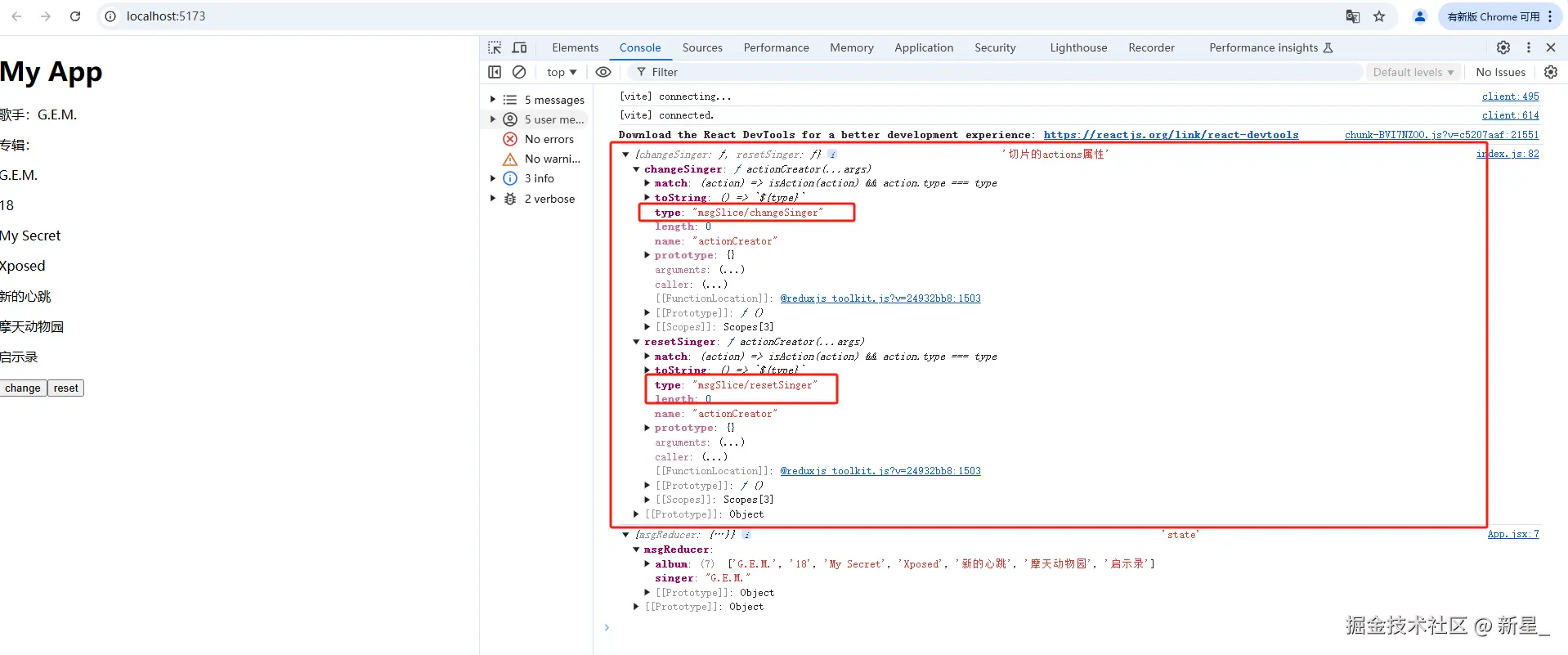Click the console prompt caret
The height and width of the screenshot is (655, 1568).
click(607, 628)
